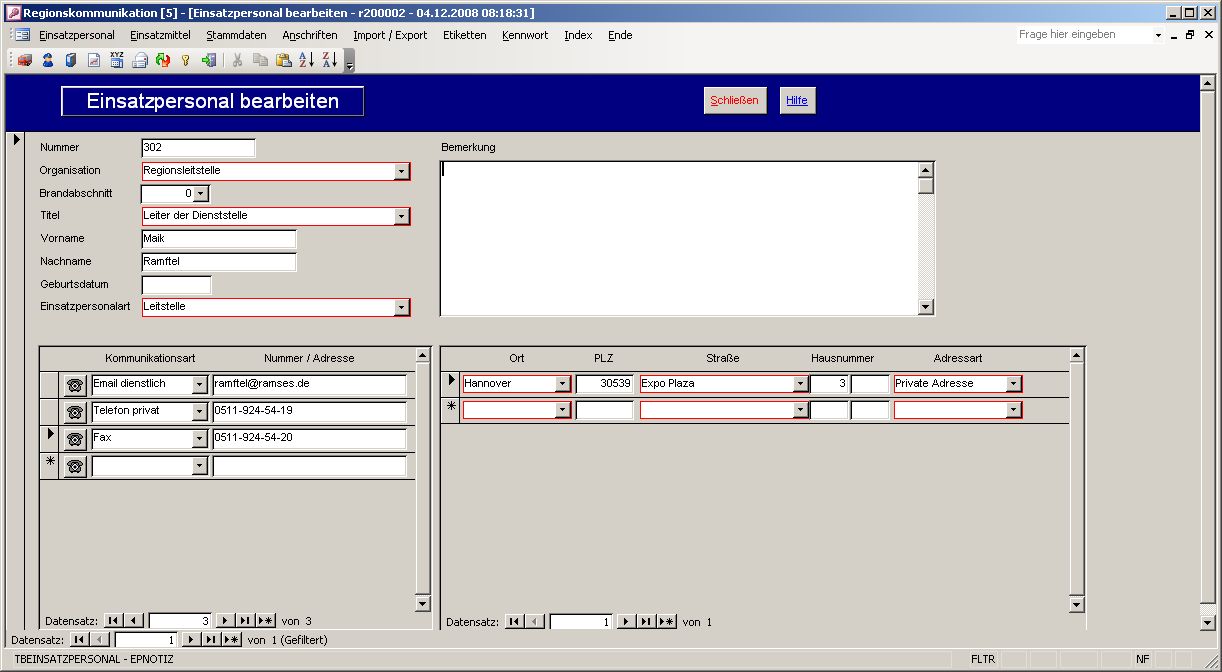Click the printer icon in toolbar
This screenshot has width=1222, height=672.
pos(140,60)
